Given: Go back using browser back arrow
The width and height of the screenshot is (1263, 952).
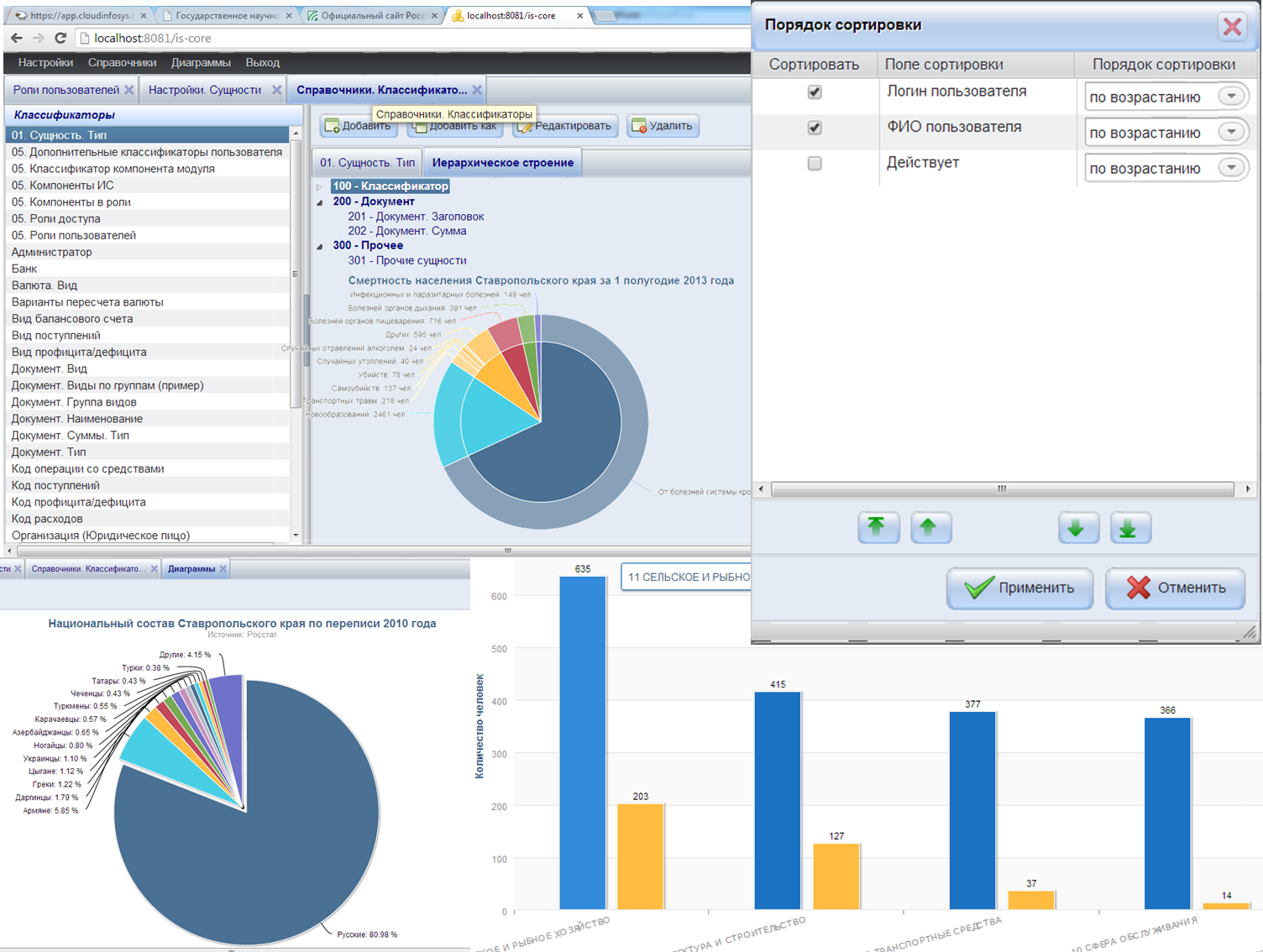Looking at the screenshot, I should (x=16, y=38).
